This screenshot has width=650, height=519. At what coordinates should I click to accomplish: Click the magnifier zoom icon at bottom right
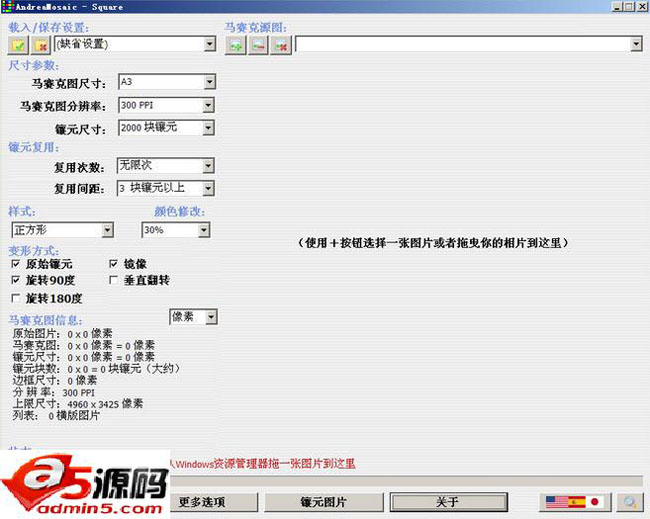click(x=630, y=502)
